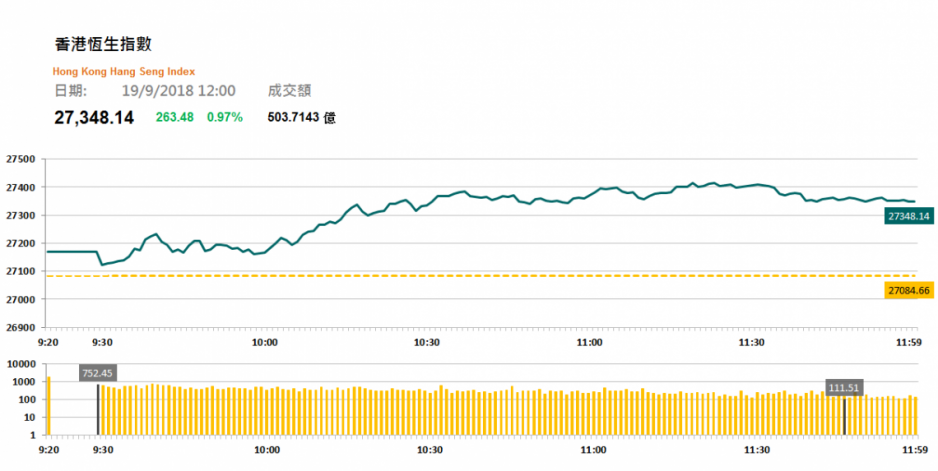Click the first yellow volume bar at 9:20
This screenshot has width=938, height=471.
tap(49, 406)
